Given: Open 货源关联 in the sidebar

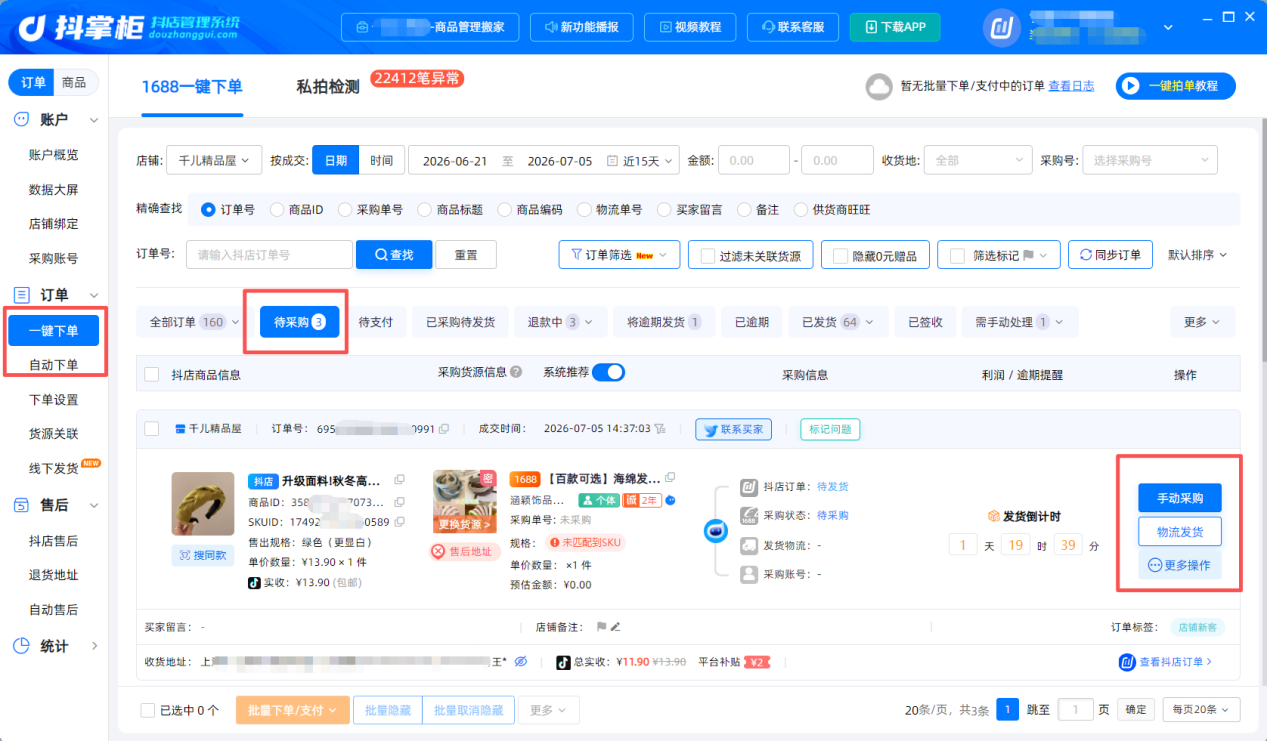Looking at the screenshot, I should [x=54, y=434].
